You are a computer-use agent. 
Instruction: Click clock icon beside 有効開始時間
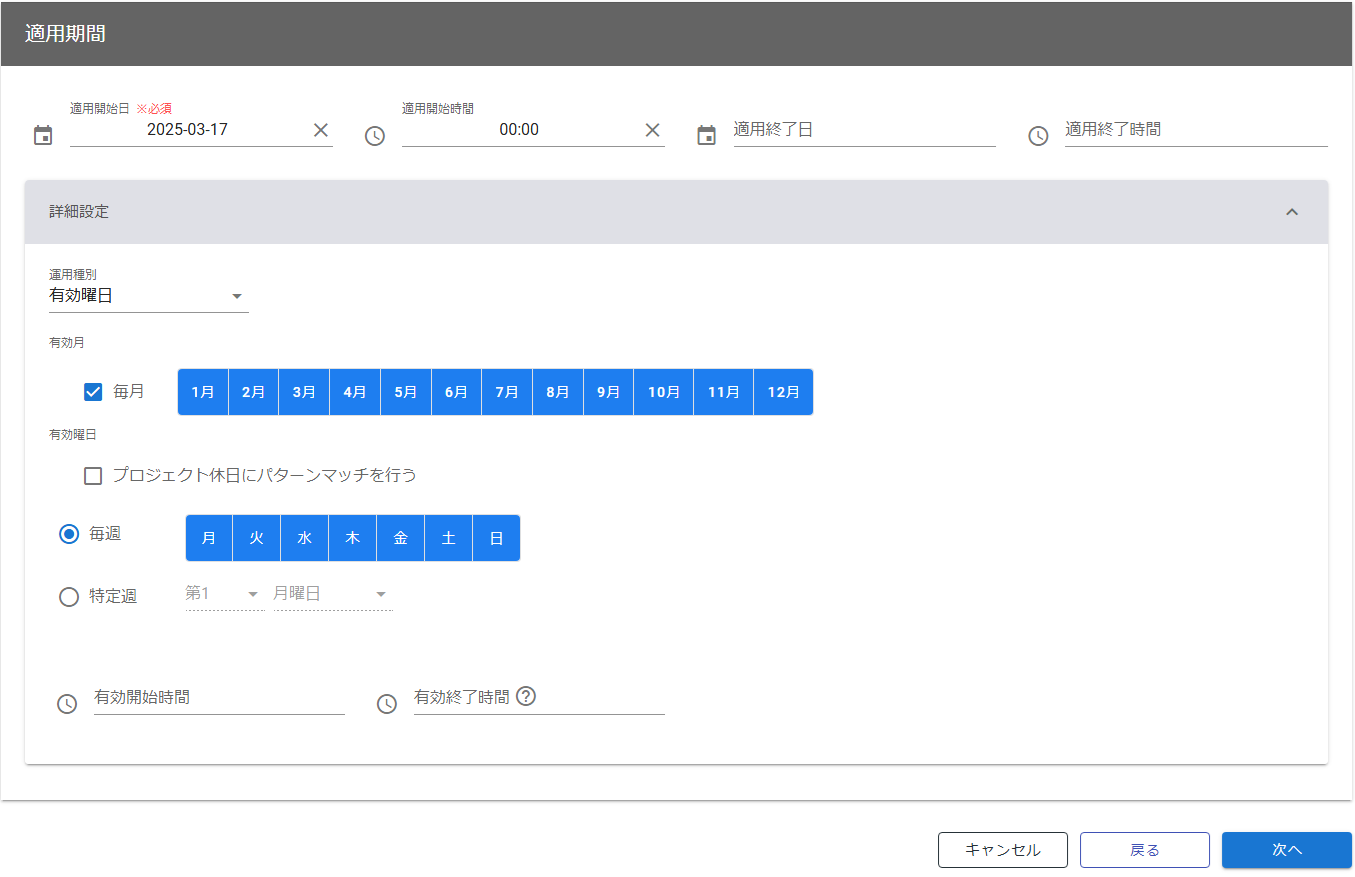click(x=67, y=704)
